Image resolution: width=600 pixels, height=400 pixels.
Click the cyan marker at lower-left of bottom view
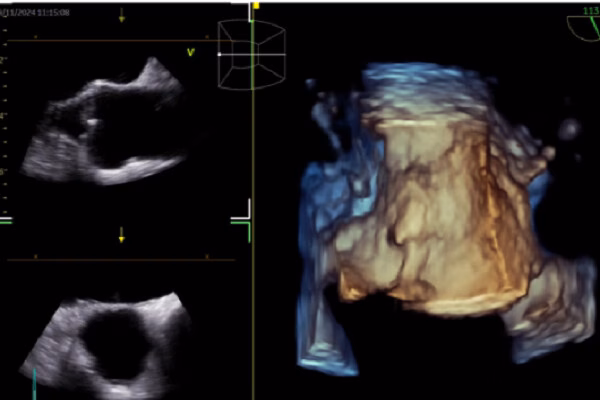tap(32, 383)
